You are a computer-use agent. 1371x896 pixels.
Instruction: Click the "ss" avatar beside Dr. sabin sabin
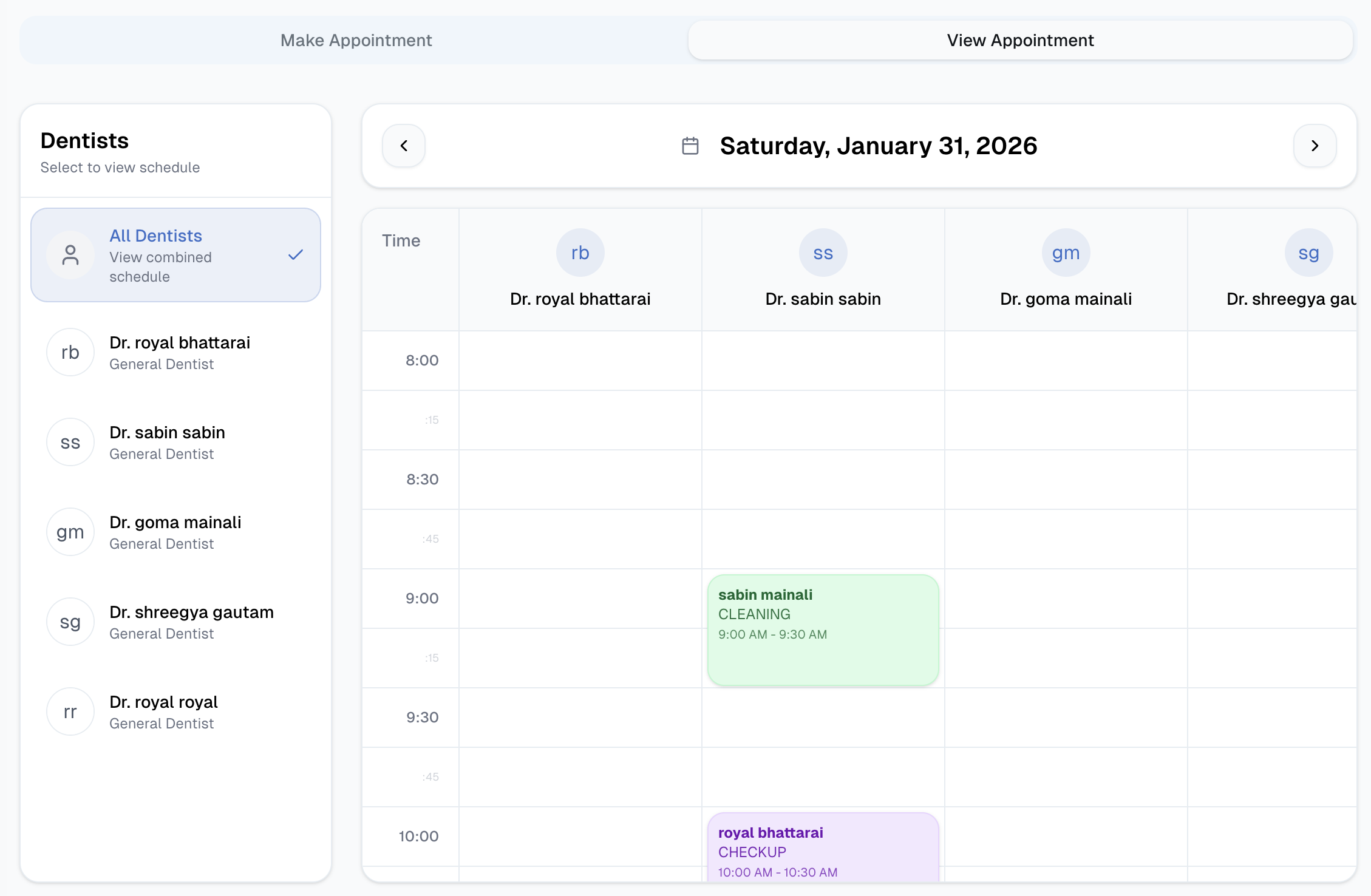click(x=70, y=442)
